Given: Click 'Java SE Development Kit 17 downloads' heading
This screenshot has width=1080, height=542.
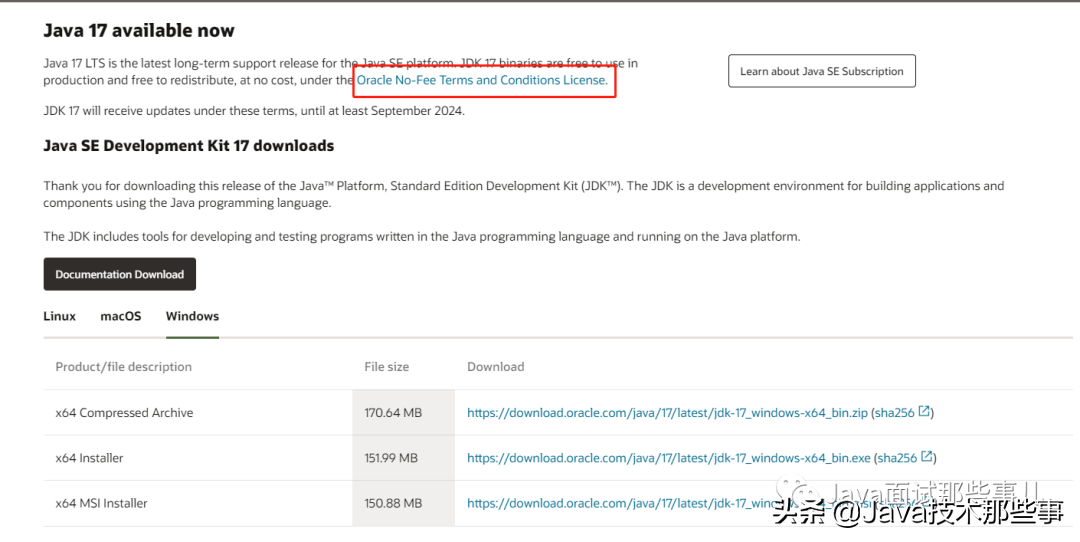Looking at the screenshot, I should click(x=189, y=145).
